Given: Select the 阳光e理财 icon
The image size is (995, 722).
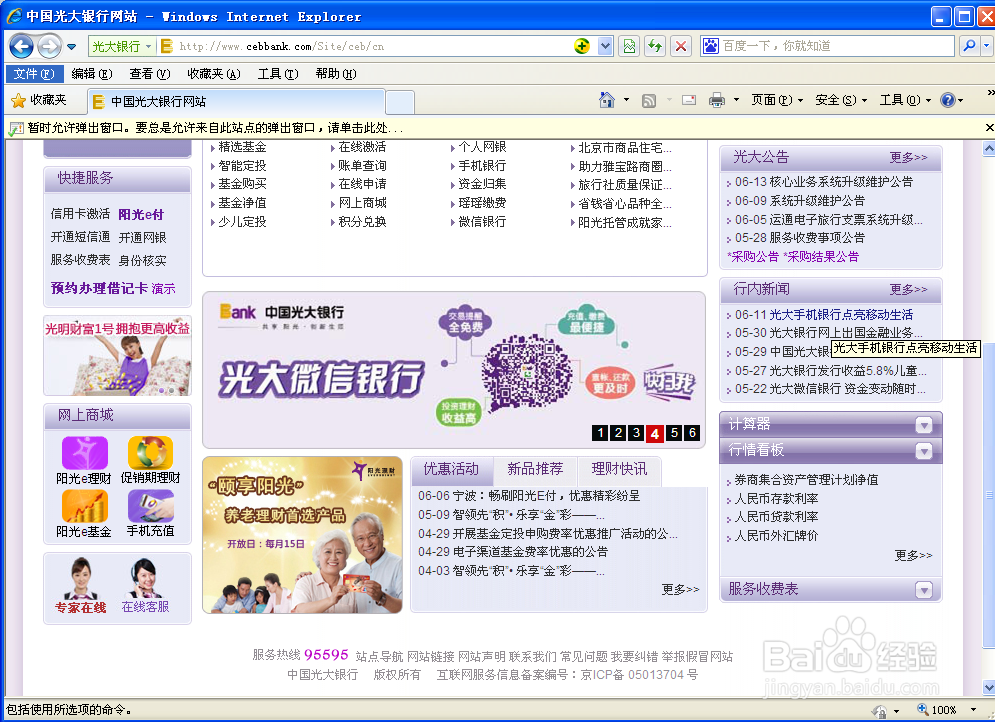Looking at the screenshot, I should [84, 454].
